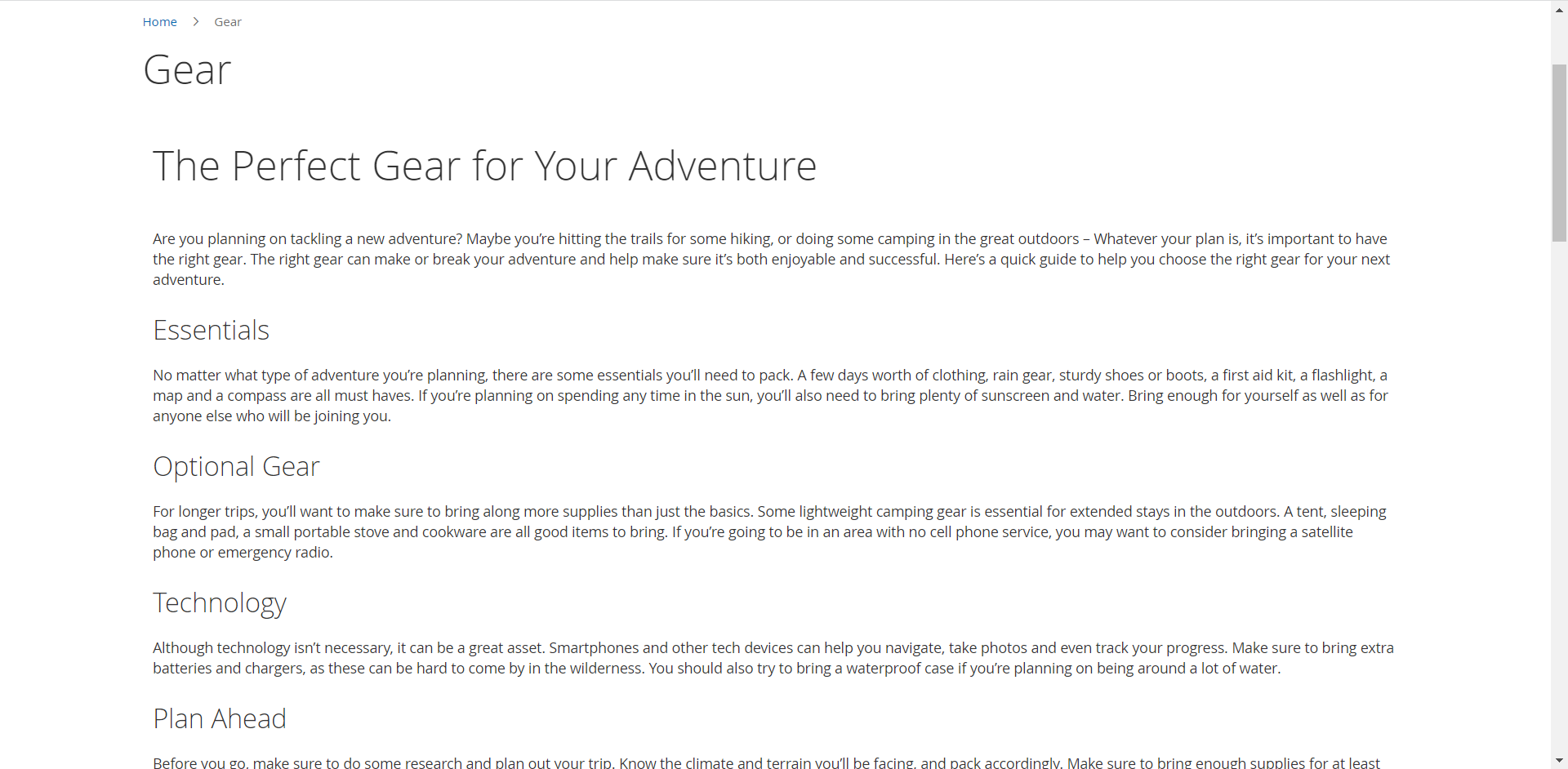1568x769 pixels.
Task: Click the vertical scrollbar thumb
Action: click(x=1559, y=153)
